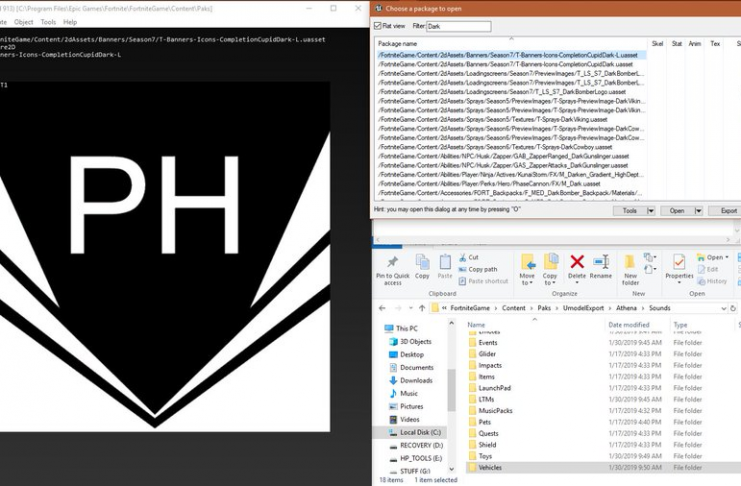Click the Open button in package dialog
The width and height of the screenshot is (741, 486).
coord(677,211)
